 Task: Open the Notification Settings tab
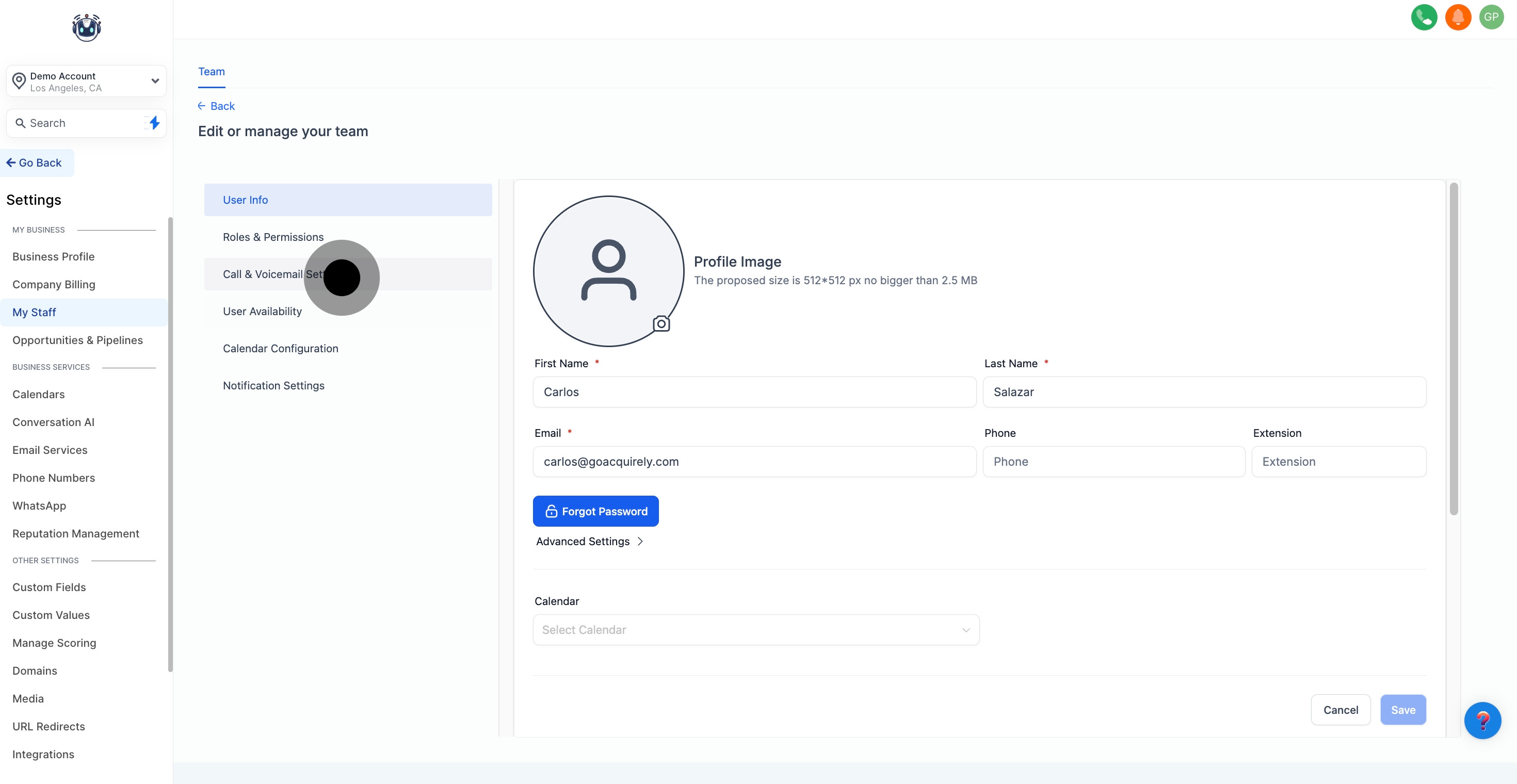pyautogui.click(x=273, y=385)
